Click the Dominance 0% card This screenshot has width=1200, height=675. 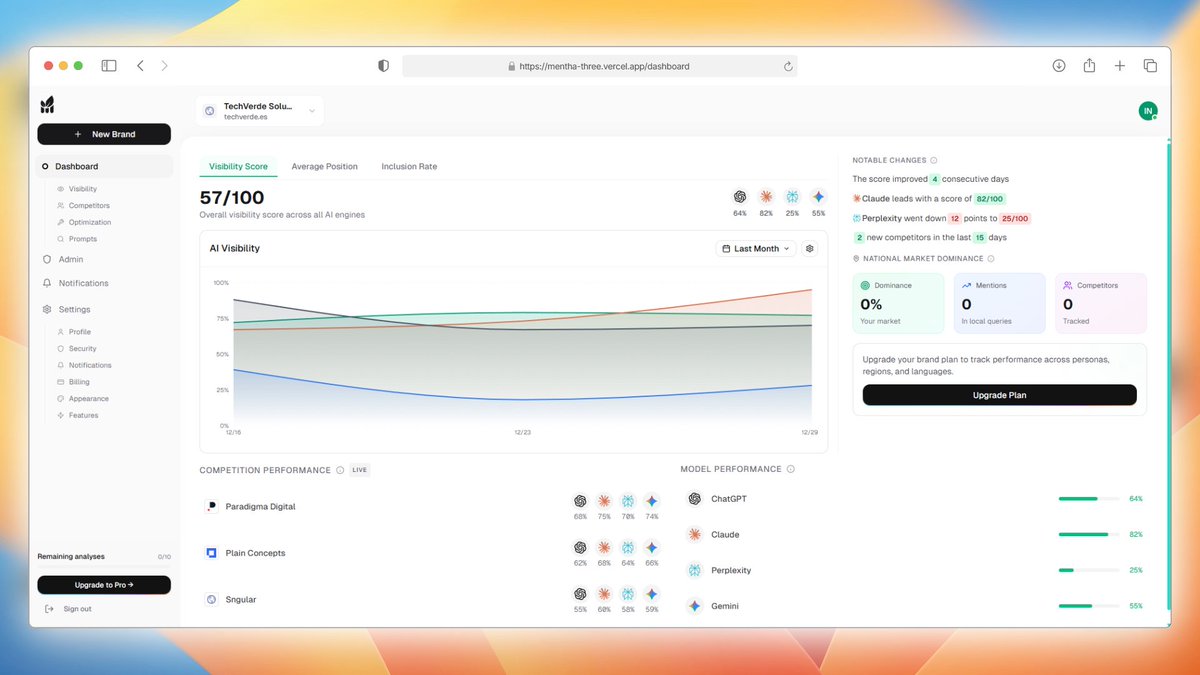(898, 303)
